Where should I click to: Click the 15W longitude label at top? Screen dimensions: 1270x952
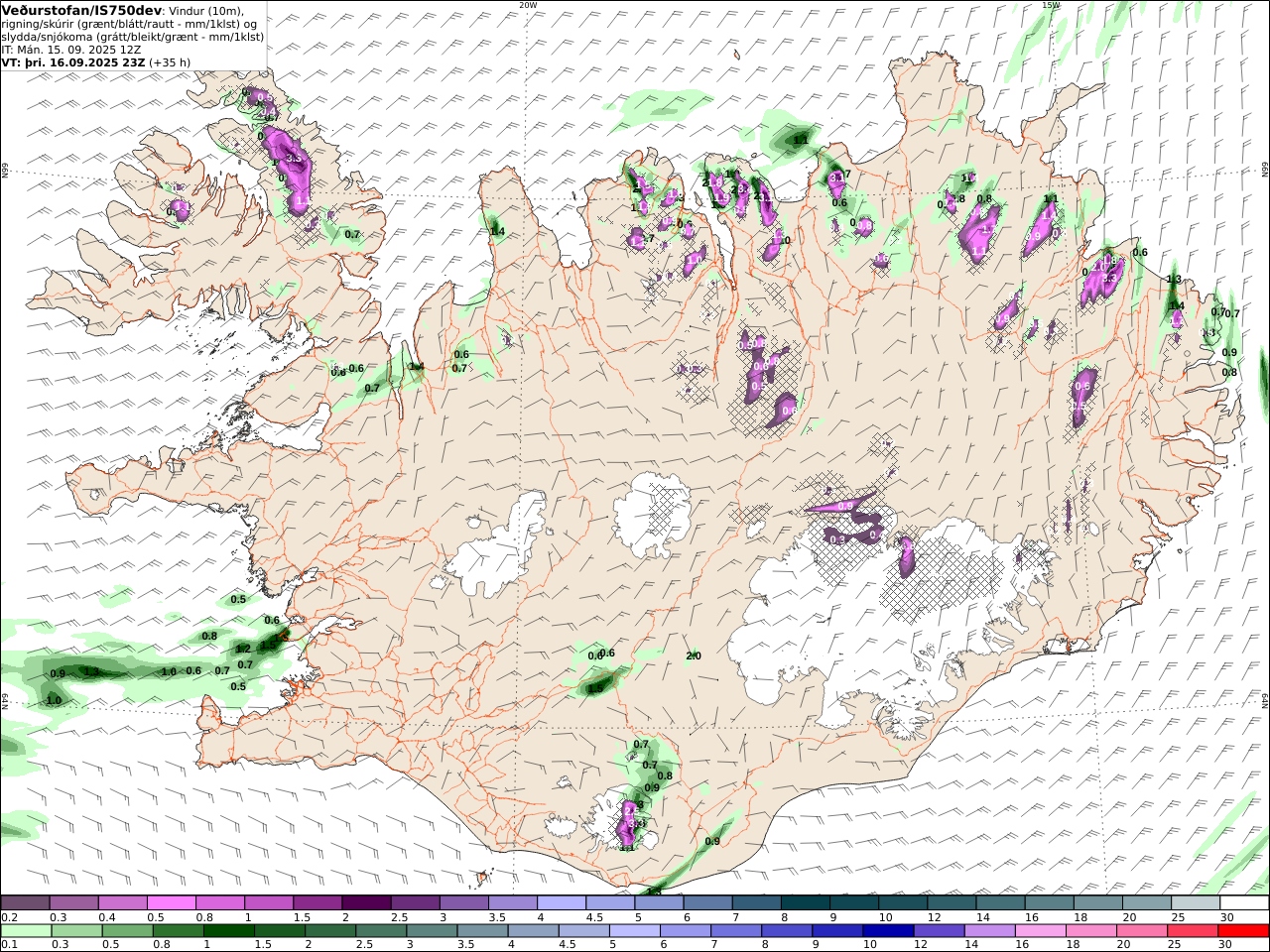tap(1051, 5)
